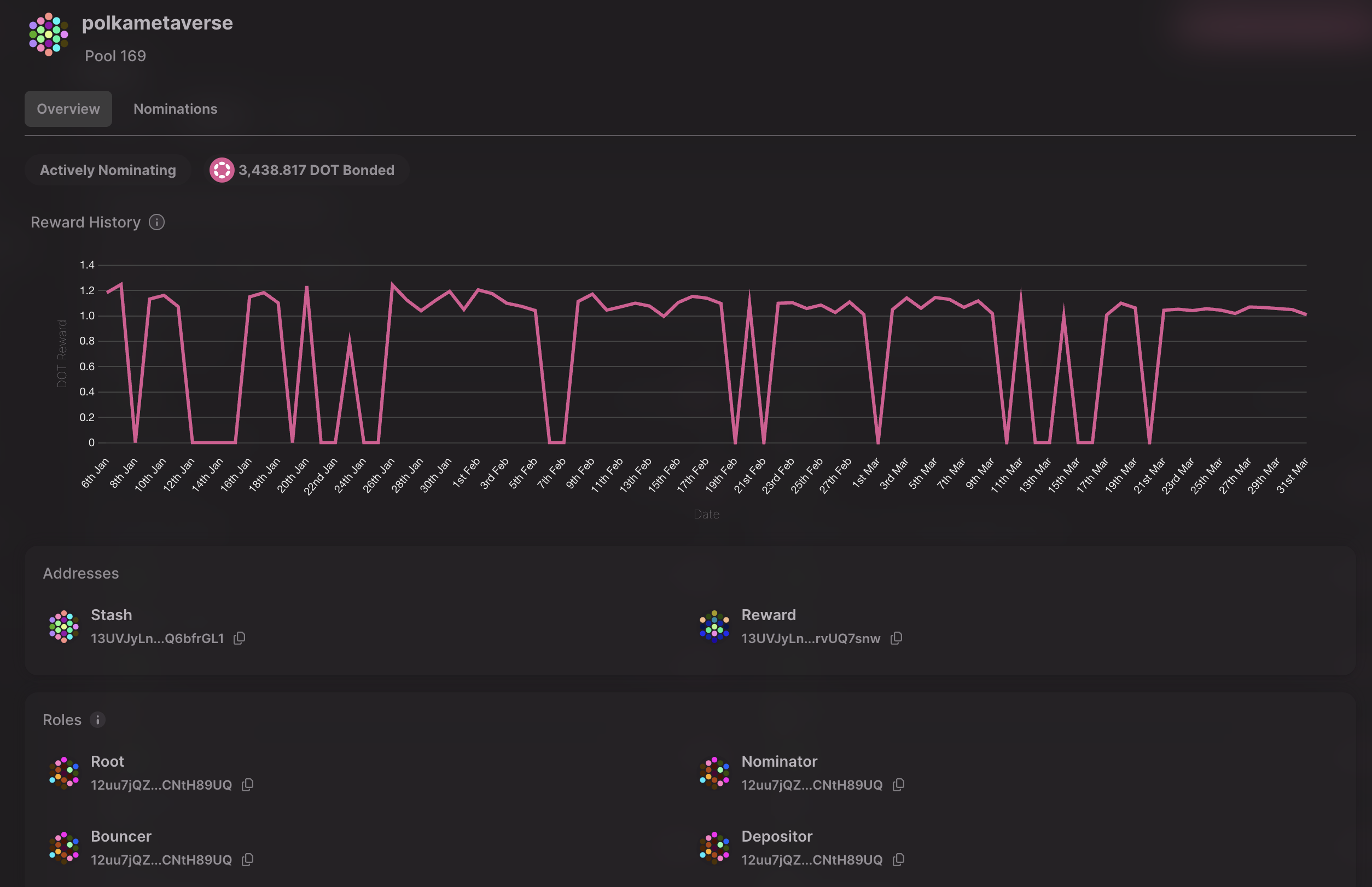Click the Reward account identicon
The width and height of the screenshot is (1372, 887).
pyautogui.click(x=714, y=627)
